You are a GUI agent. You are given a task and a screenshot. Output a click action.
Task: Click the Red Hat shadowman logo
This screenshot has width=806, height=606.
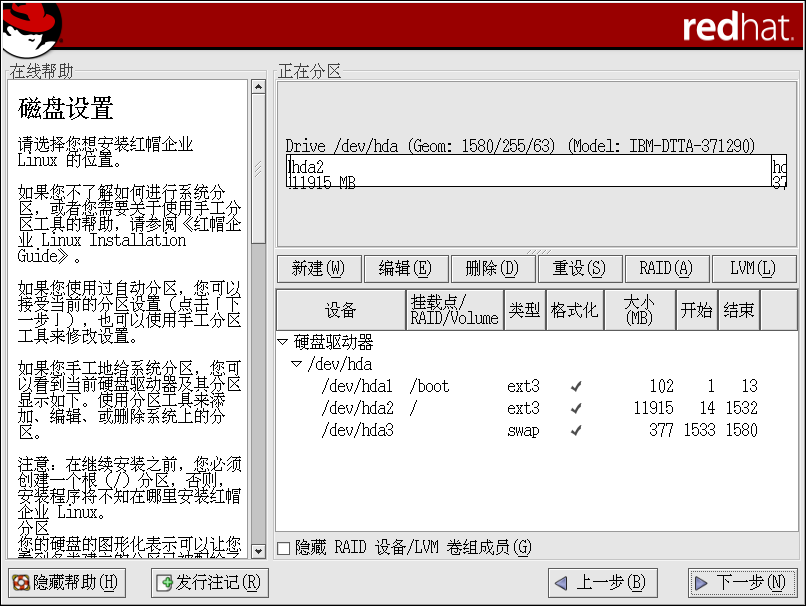click(32, 28)
